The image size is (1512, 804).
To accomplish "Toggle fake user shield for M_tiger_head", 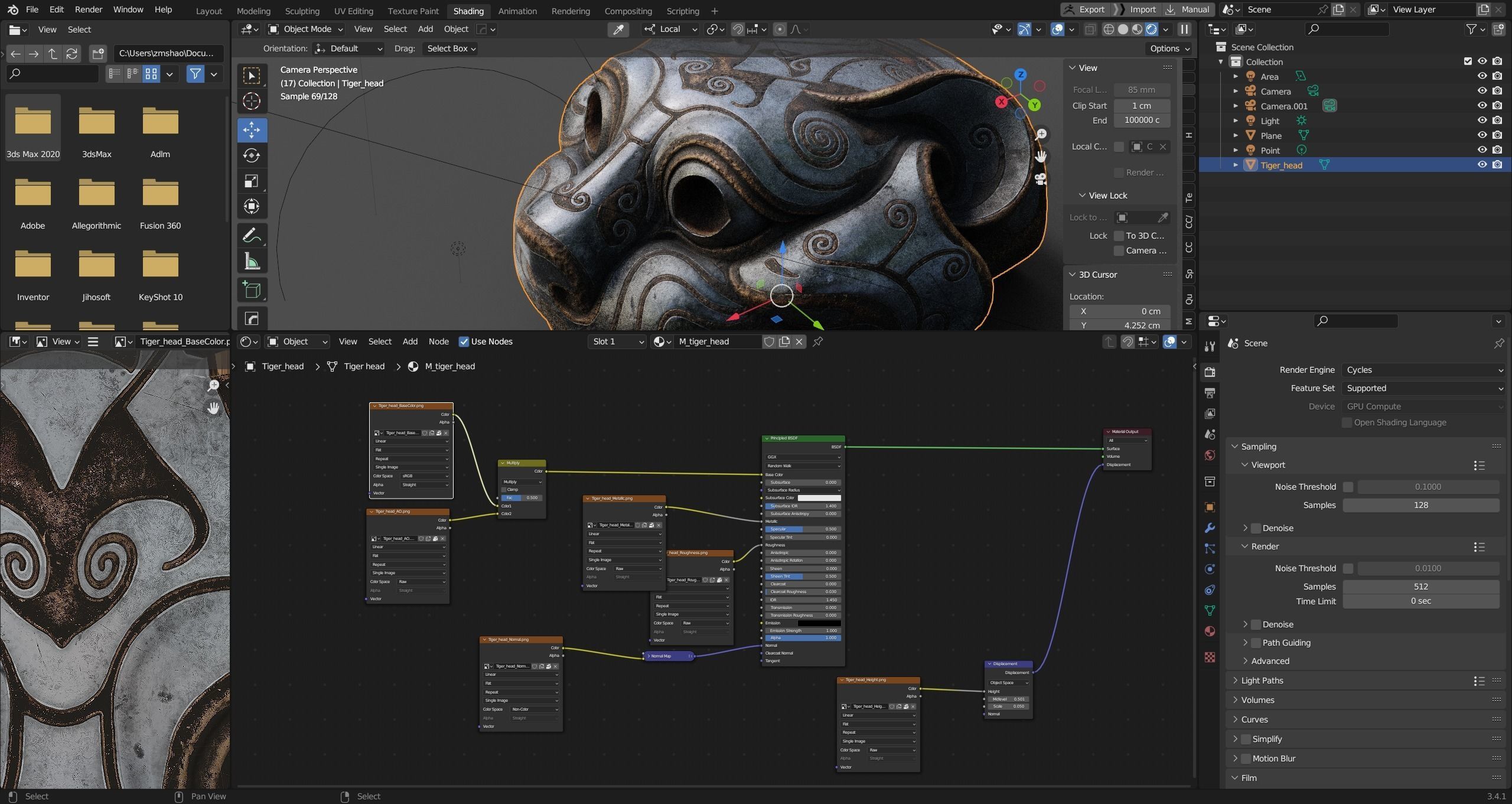I will [x=769, y=341].
